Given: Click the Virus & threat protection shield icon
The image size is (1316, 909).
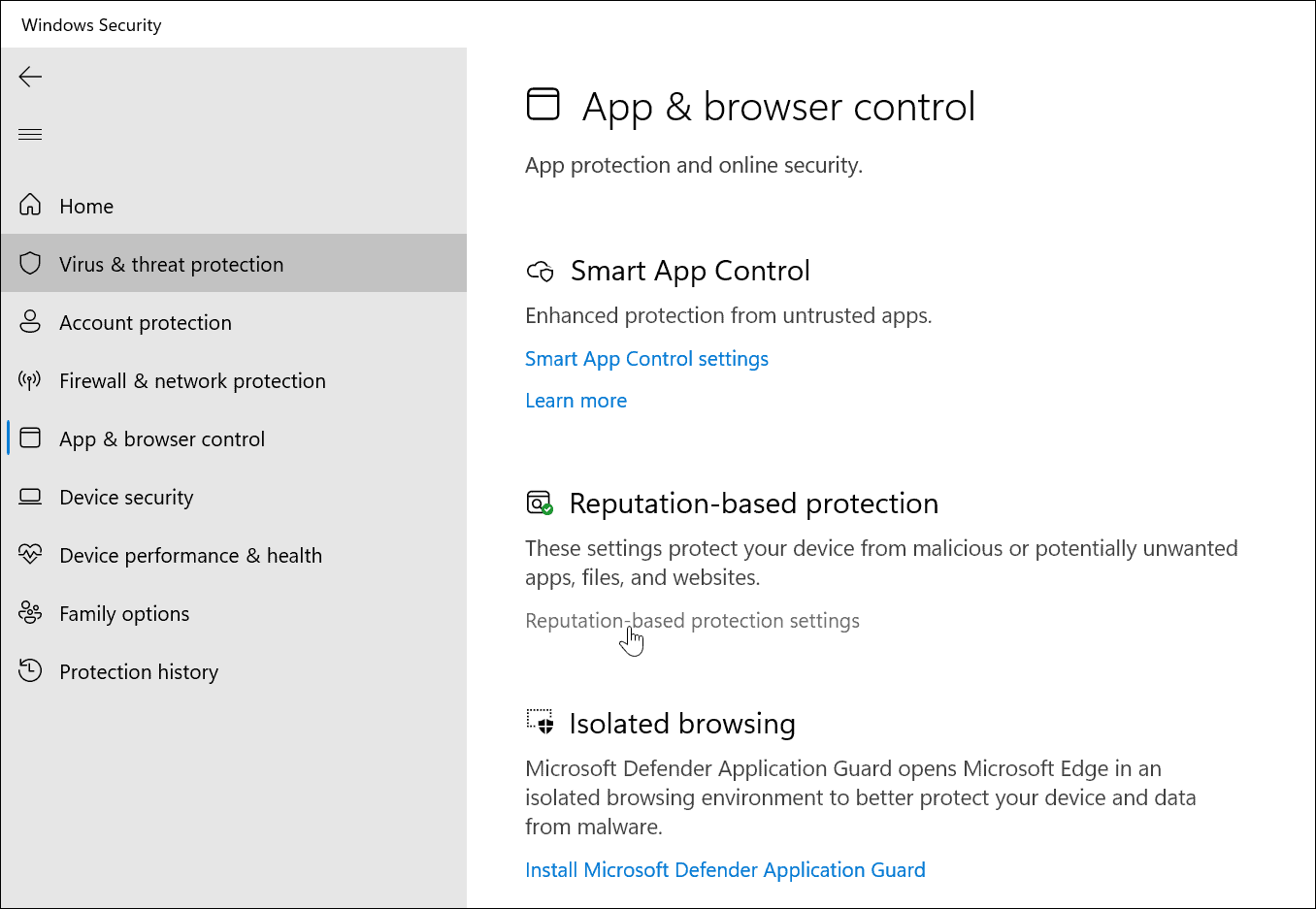Looking at the screenshot, I should [x=30, y=263].
